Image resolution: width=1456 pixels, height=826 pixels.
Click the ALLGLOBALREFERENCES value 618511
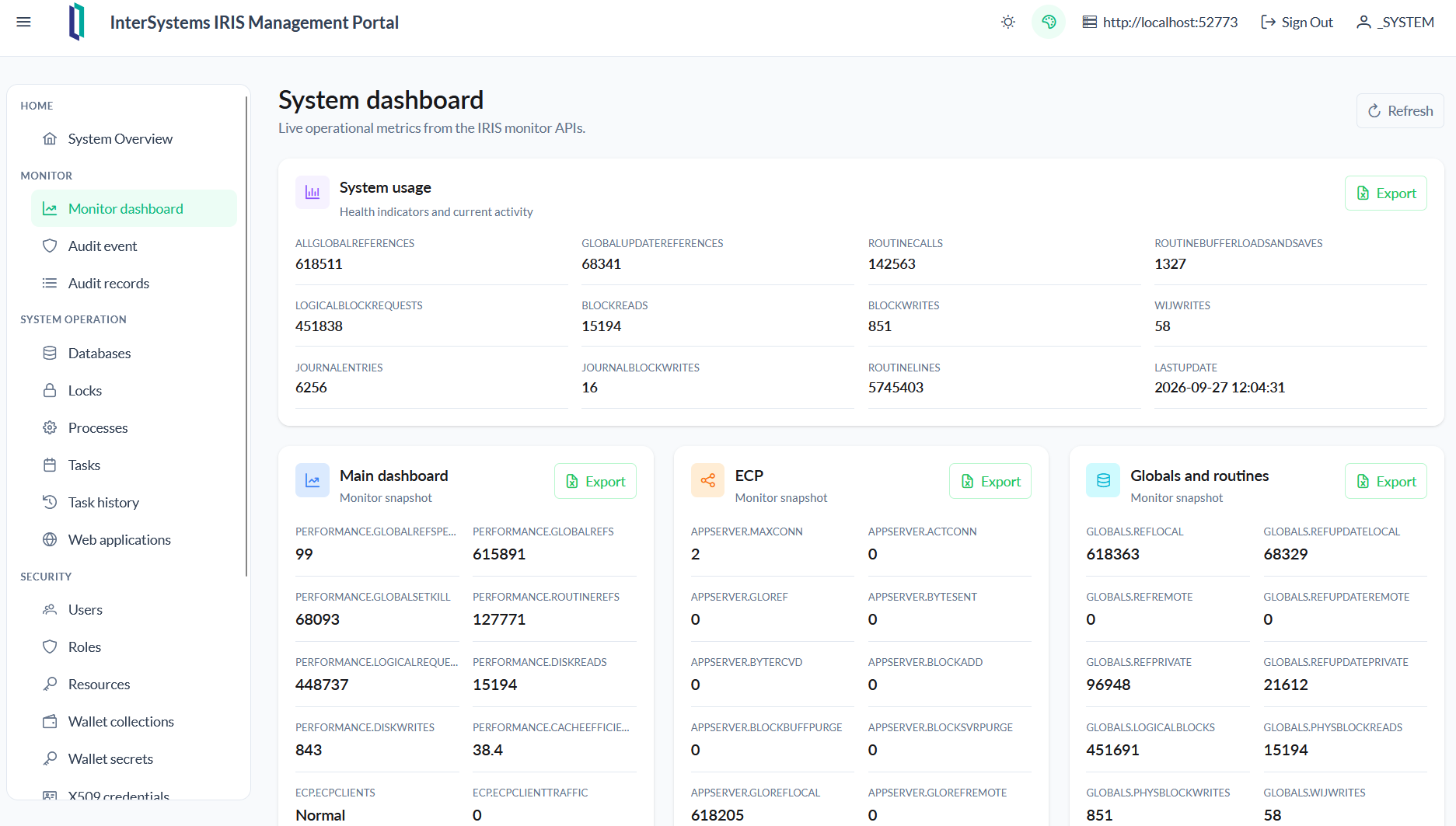(x=319, y=263)
